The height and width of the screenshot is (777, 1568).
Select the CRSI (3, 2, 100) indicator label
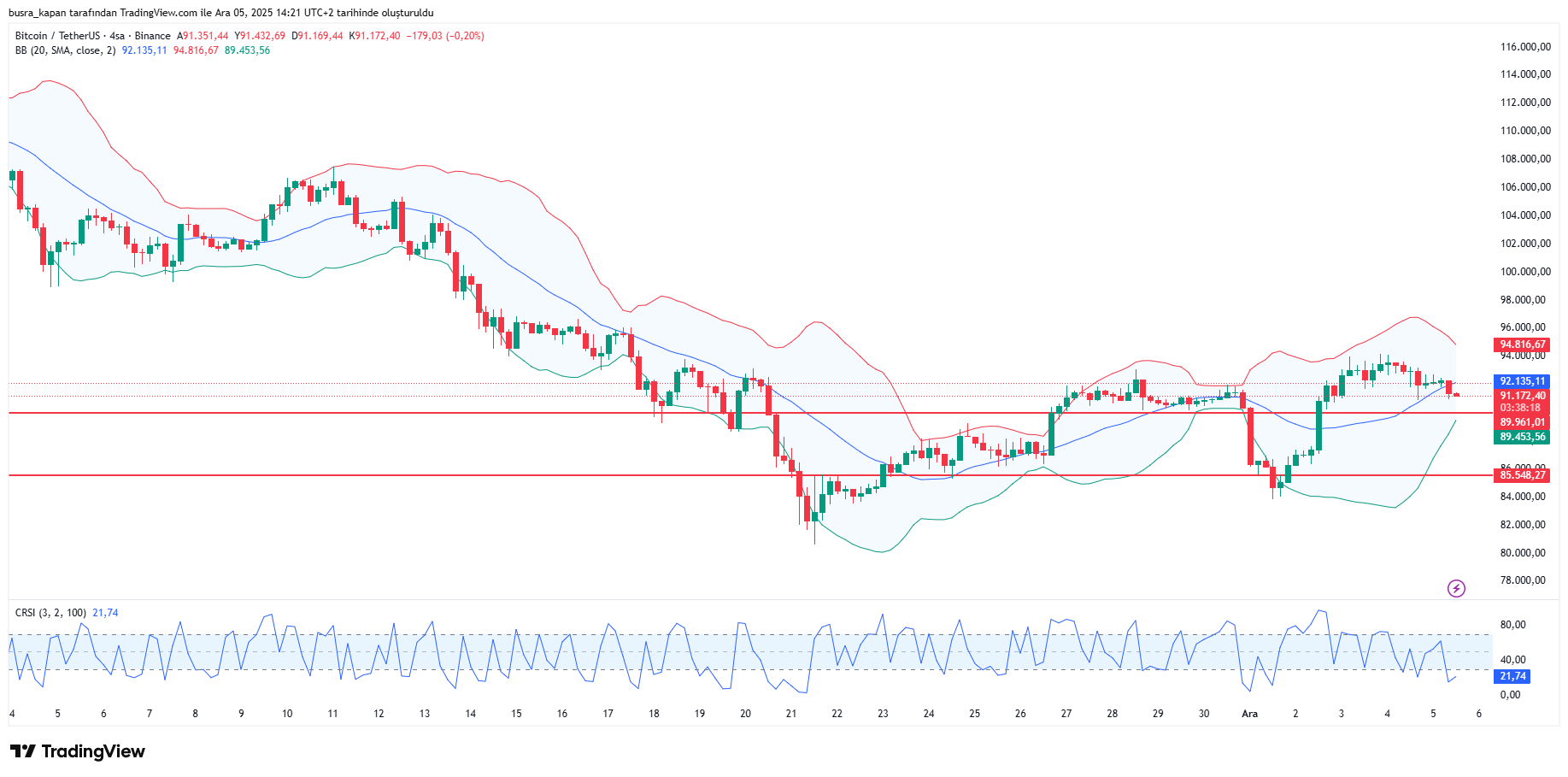click(50, 613)
